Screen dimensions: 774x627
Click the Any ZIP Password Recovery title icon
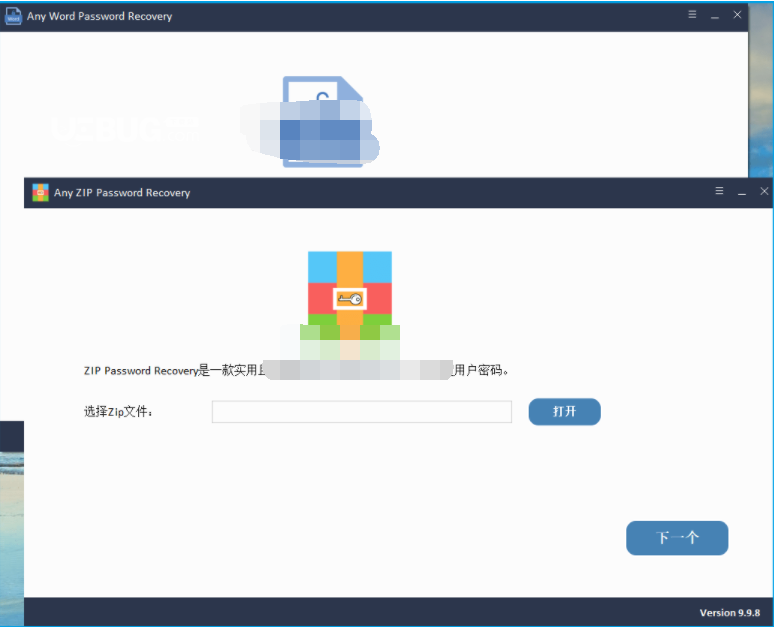(x=40, y=193)
